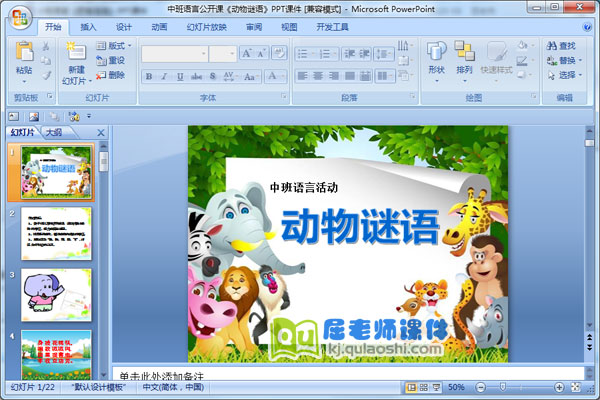Open Shapes (形状) gallery
Screen dimensions: 600x400
pyautogui.click(x=437, y=61)
